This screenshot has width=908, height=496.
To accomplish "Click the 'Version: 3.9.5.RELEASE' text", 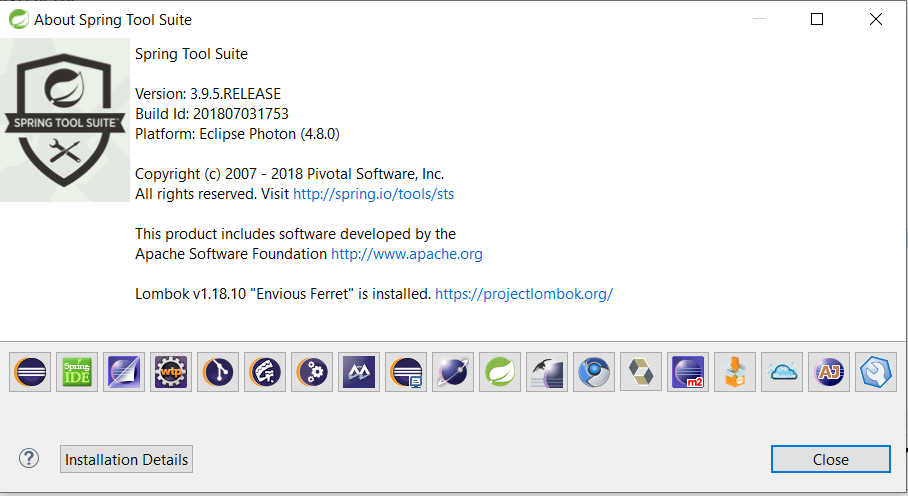I will point(208,94).
